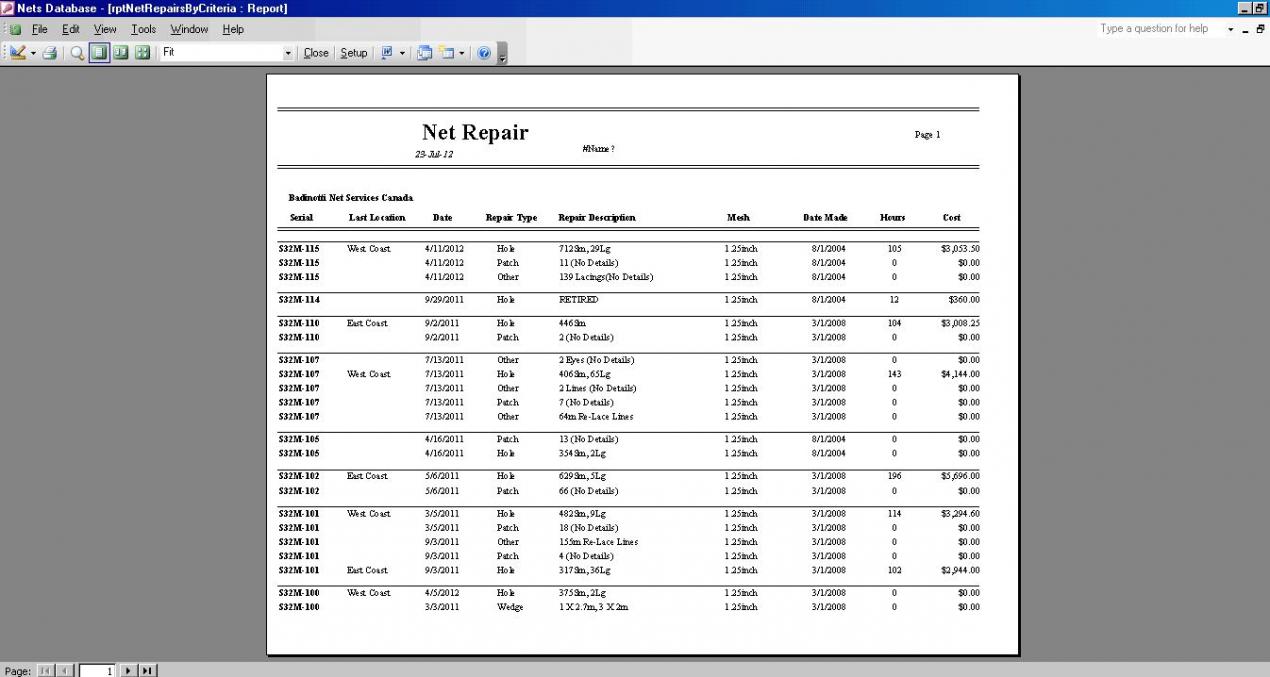Screen dimensions: 1270x677
Task: Click the report control icon beside File menu
Action: pos(15,29)
